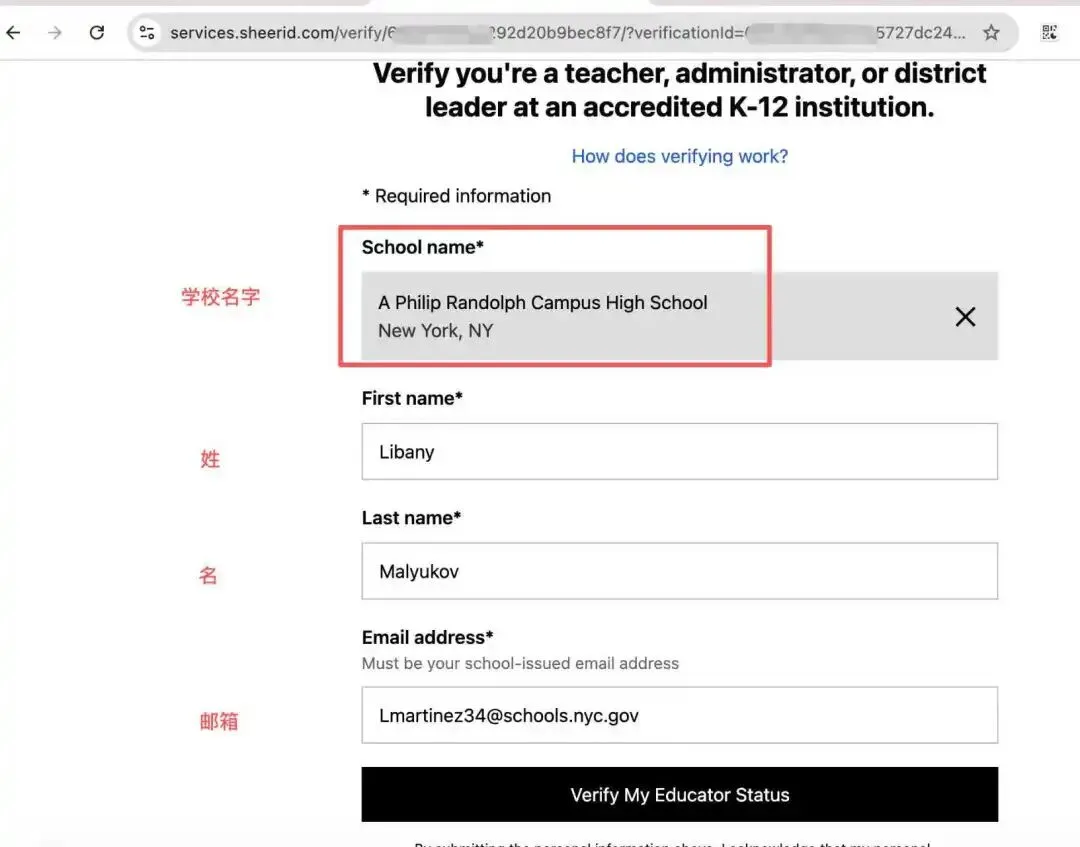Click the "School name*" label

[422, 247]
